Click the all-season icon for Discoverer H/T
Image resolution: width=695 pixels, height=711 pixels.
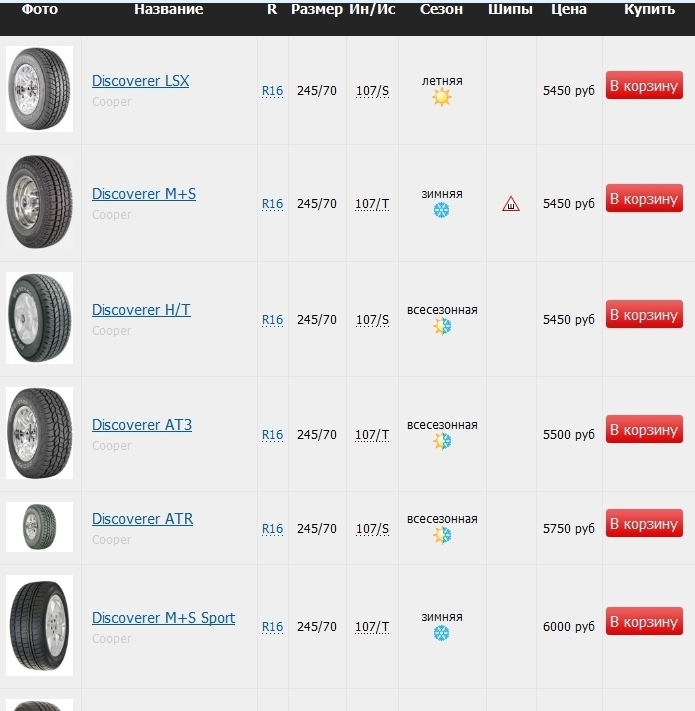click(442, 326)
